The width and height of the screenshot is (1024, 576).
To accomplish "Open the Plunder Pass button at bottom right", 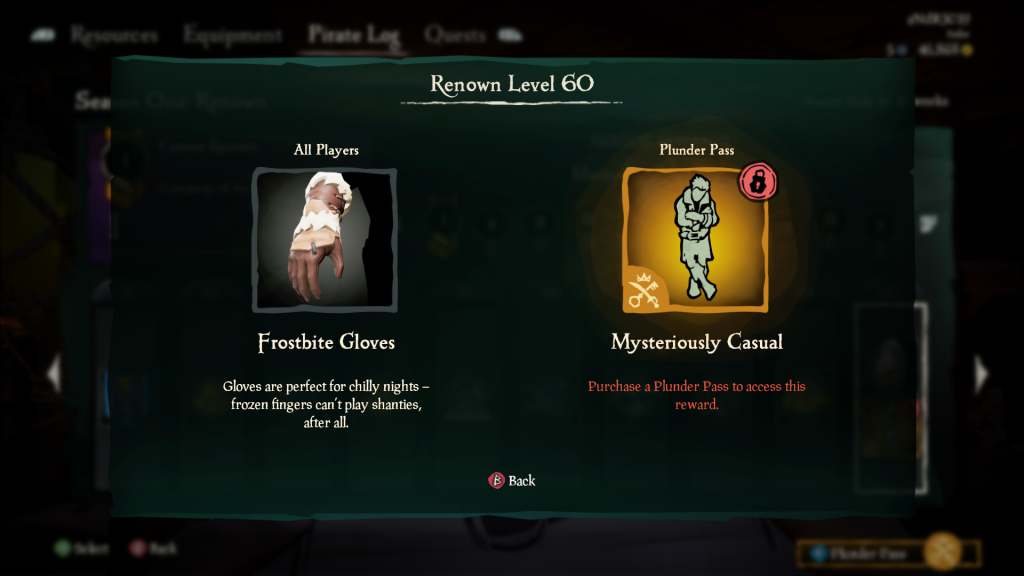I will (889, 553).
